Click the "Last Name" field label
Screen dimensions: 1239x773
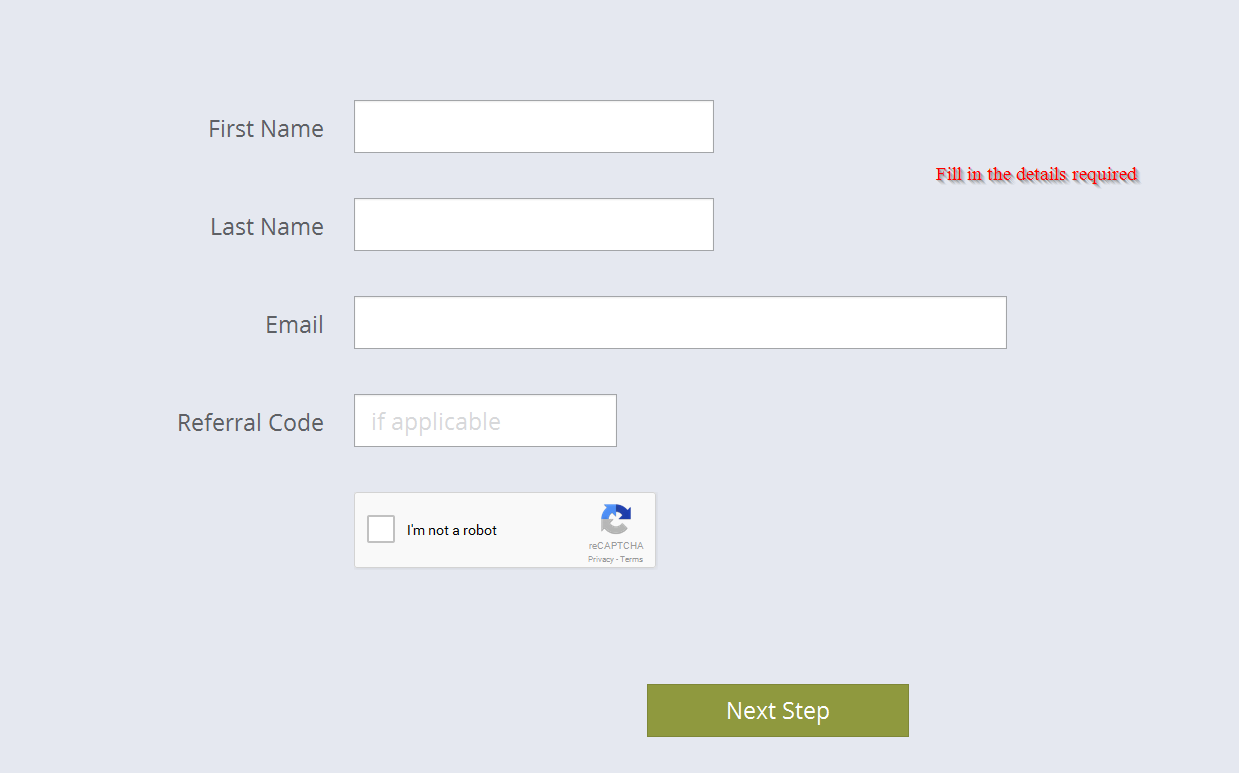click(x=267, y=227)
